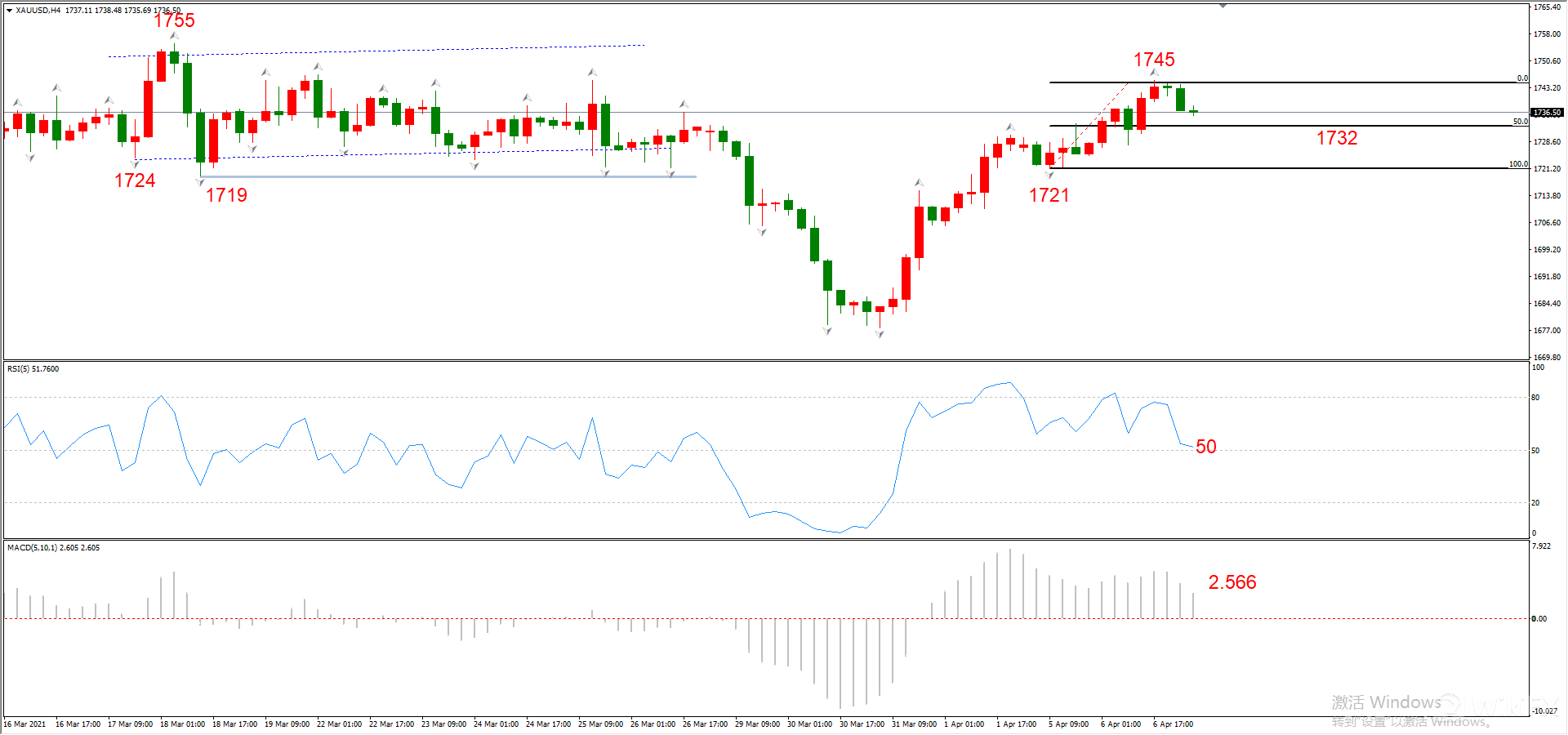
Task: Click the RSI(5) indicator label
Action: [x=33, y=369]
